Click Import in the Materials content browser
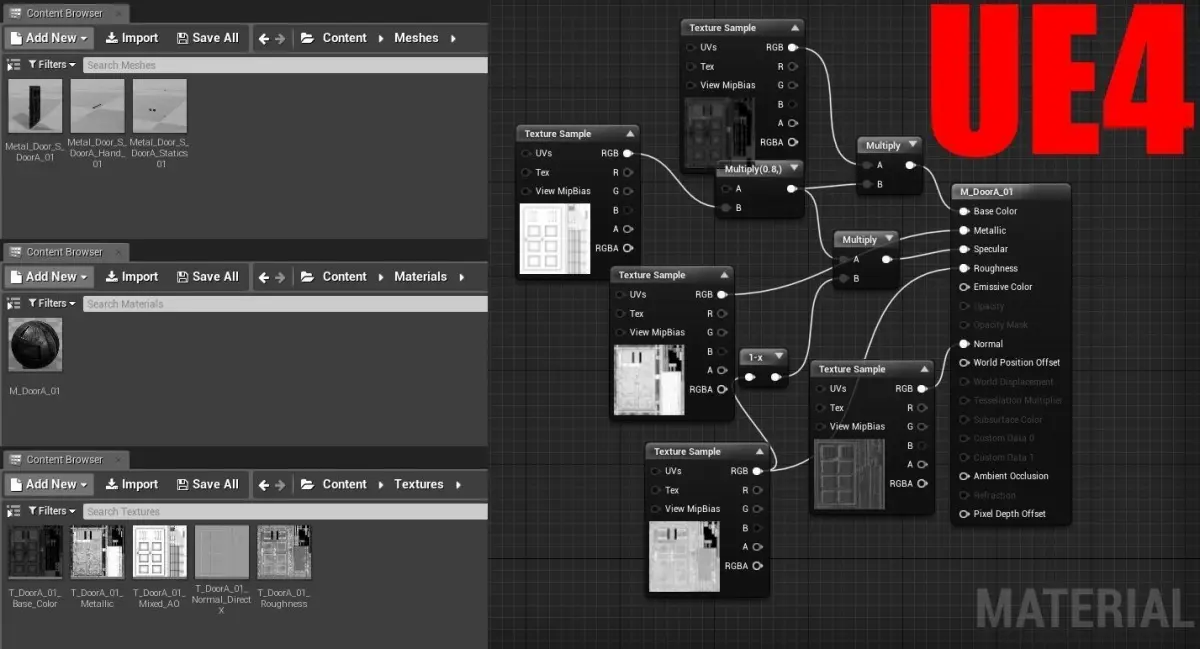 click(x=132, y=277)
